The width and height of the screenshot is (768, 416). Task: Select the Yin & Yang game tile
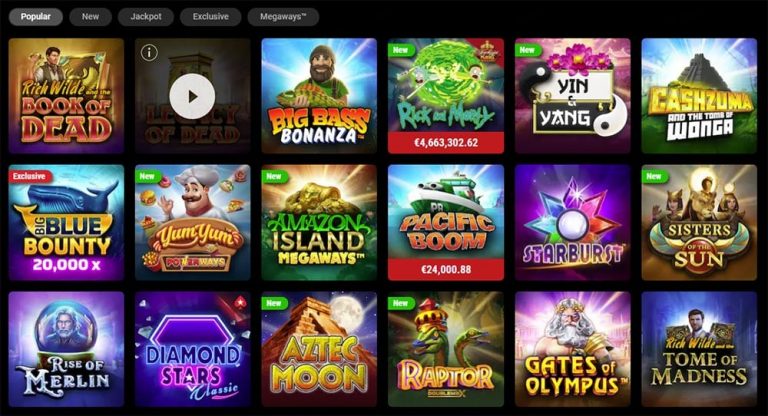click(x=573, y=96)
